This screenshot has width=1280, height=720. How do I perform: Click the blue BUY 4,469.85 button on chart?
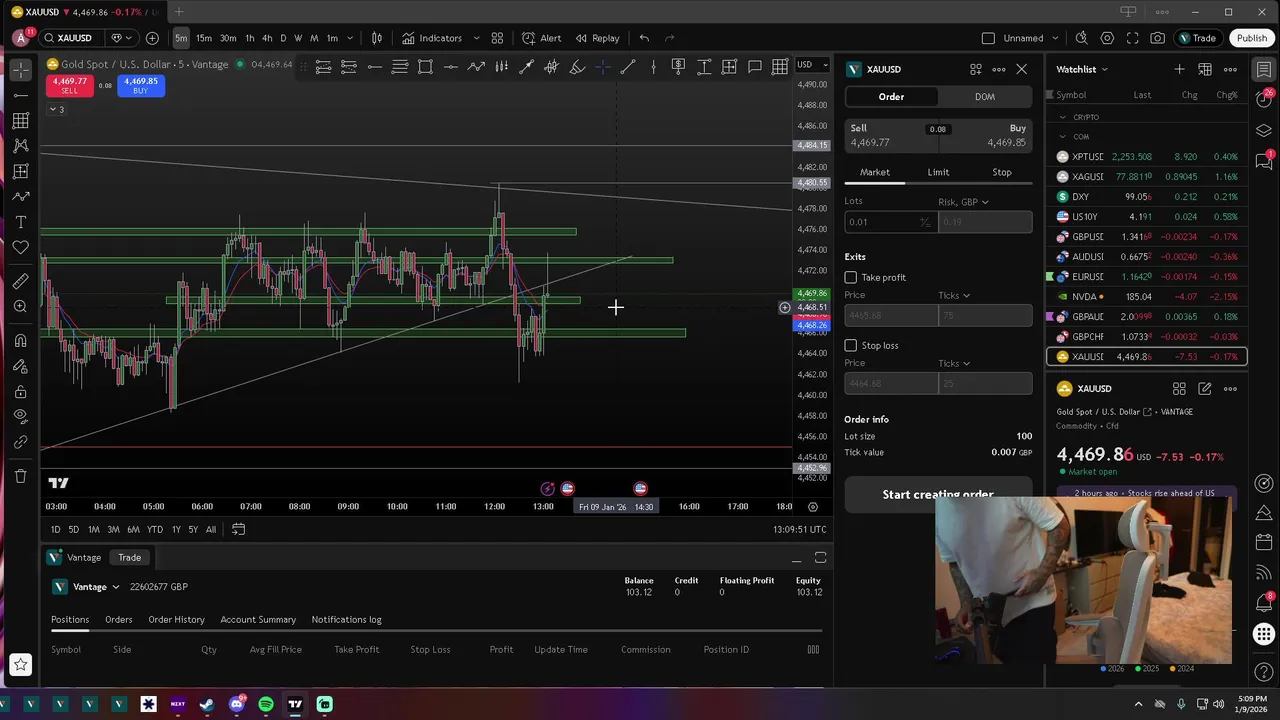pos(141,85)
